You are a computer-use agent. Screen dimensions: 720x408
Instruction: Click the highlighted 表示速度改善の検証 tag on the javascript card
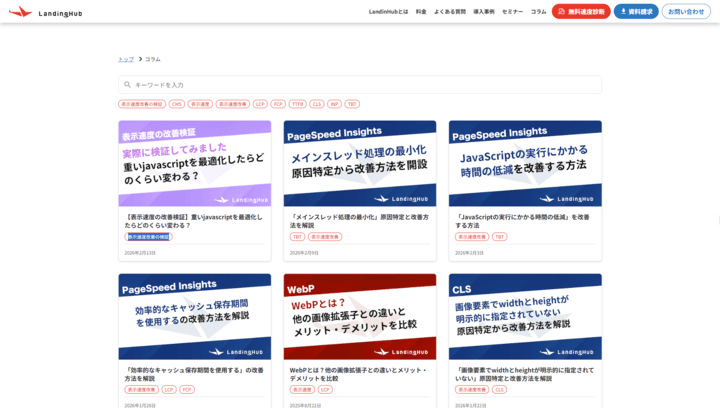click(x=148, y=237)
